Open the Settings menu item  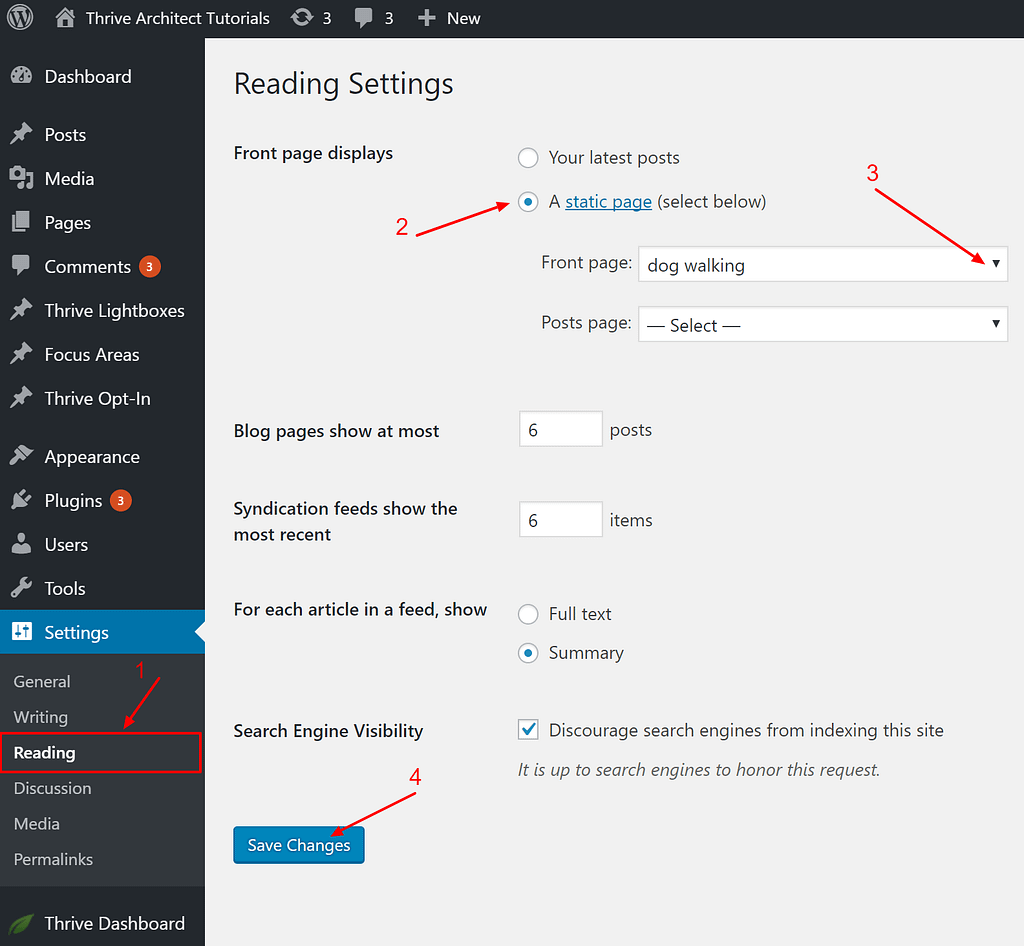pyautogui.click(x=102, y=632)
